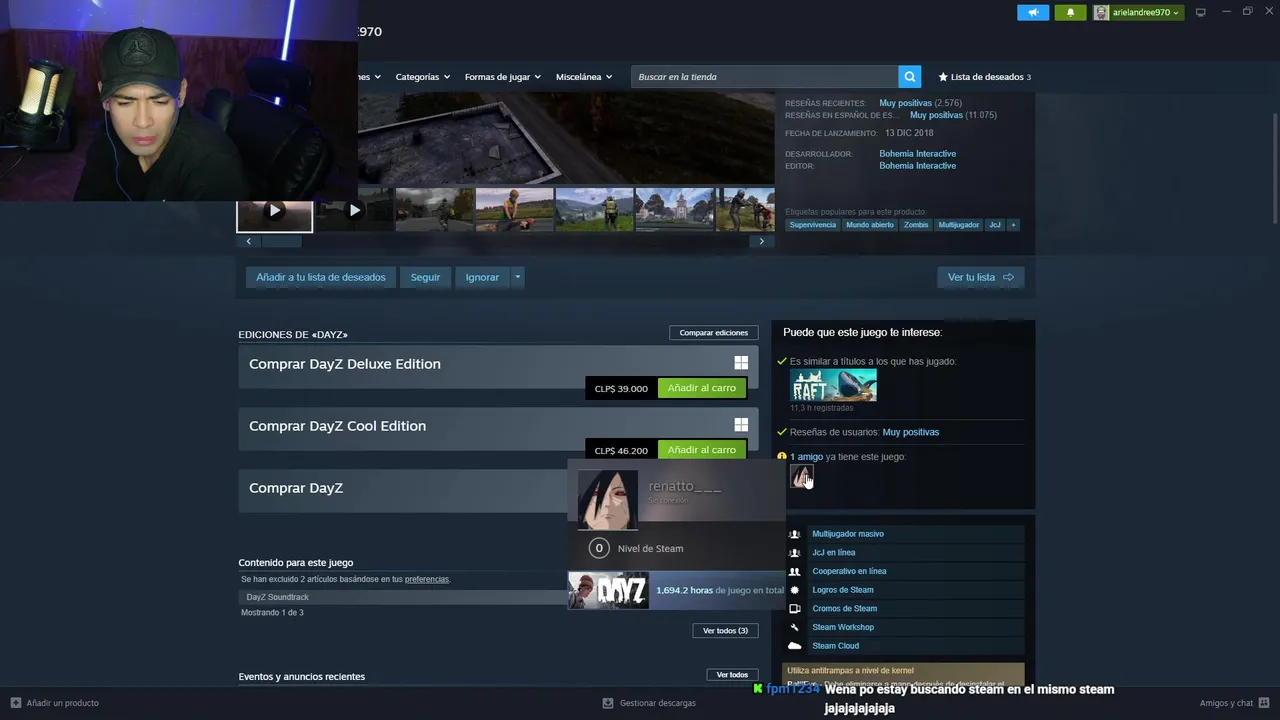Click the preferencias link
1280x720 pixels.
point(427,579)
